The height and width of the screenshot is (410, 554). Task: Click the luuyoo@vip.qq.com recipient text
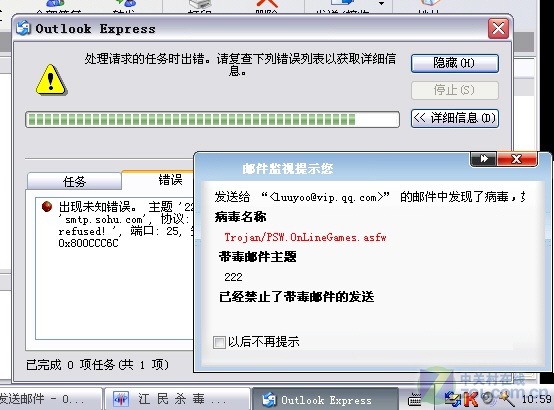pyautogui.click(x=325, y=197)
